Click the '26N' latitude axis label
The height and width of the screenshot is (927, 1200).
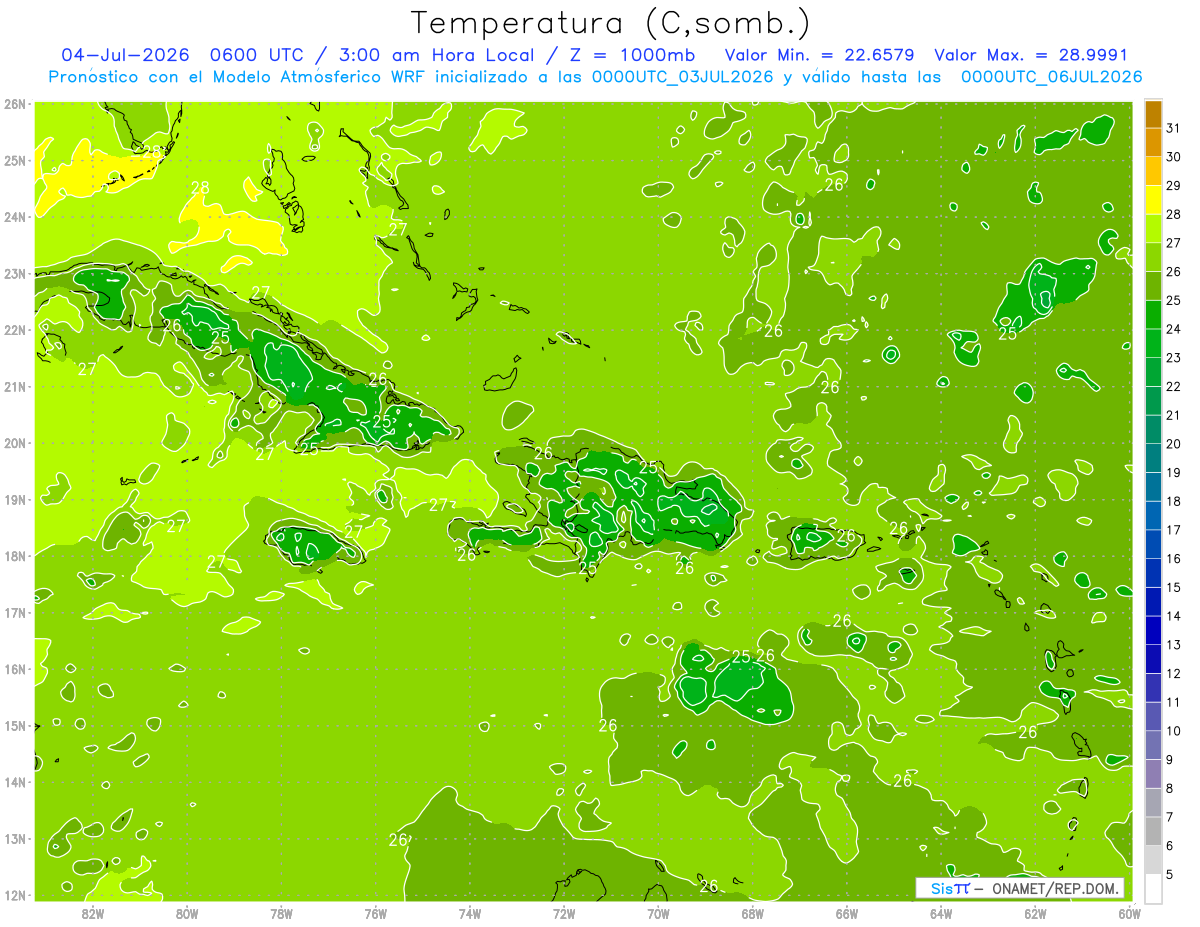(16, 104)
